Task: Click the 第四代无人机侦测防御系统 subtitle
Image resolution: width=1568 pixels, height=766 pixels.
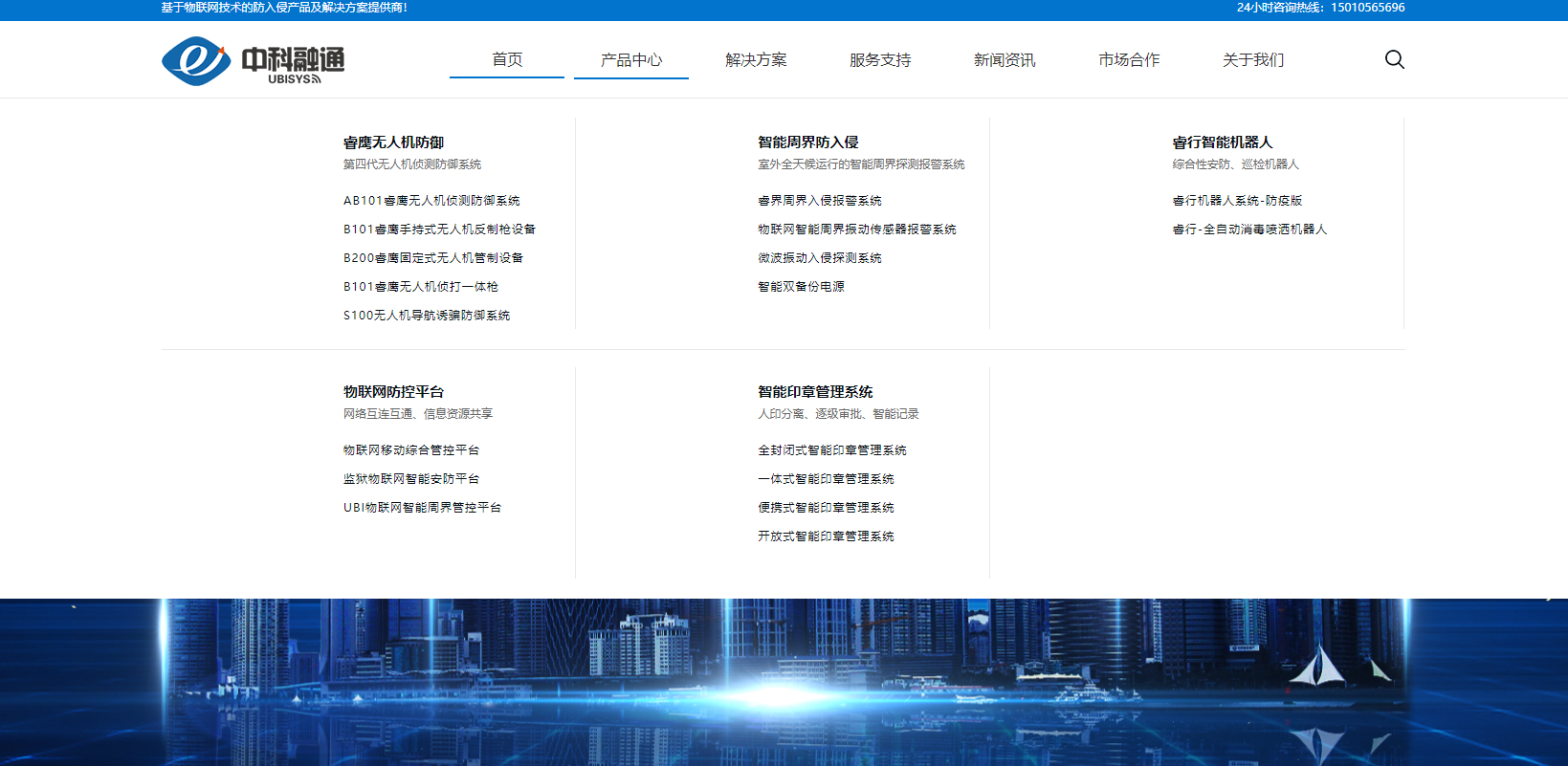Action: pos(412,164)
